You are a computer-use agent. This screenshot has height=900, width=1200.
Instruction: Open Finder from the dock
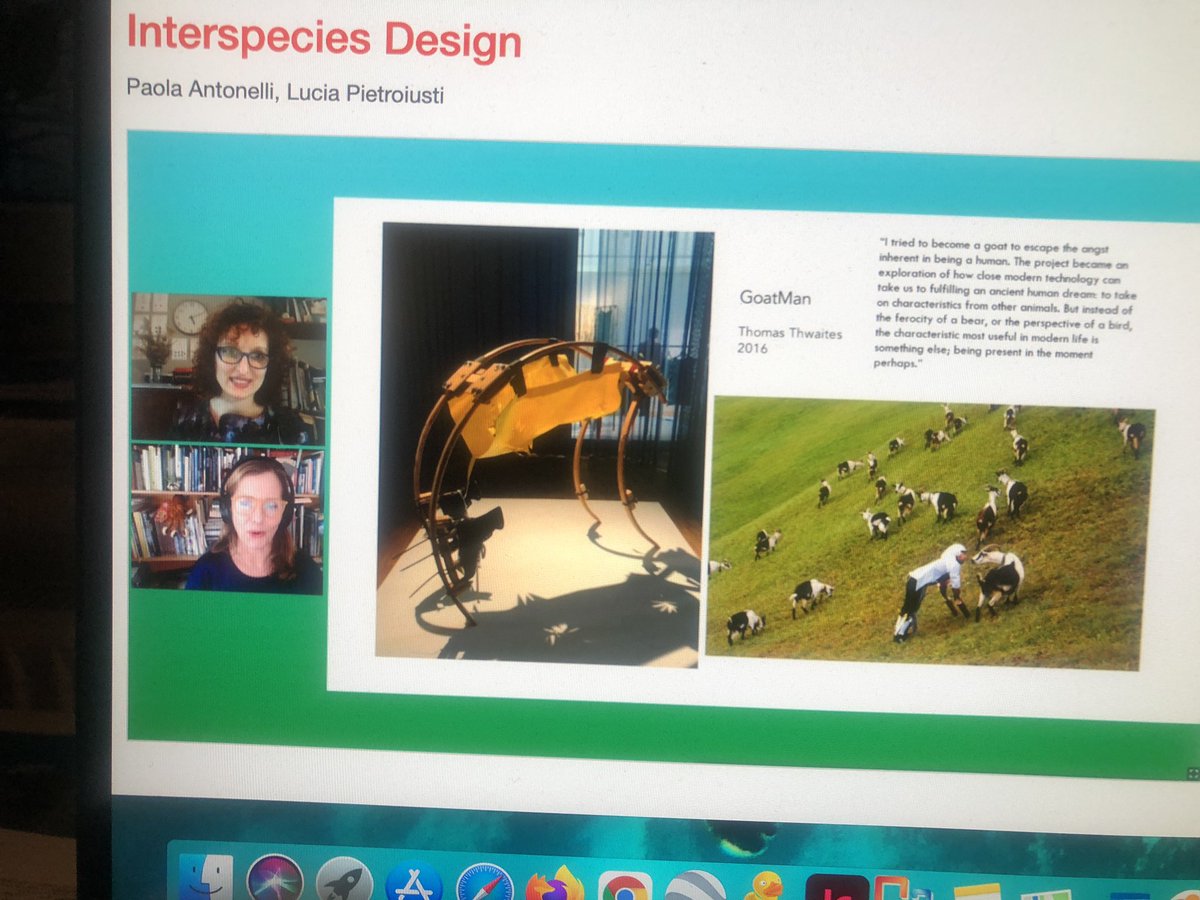click(206, 879)
